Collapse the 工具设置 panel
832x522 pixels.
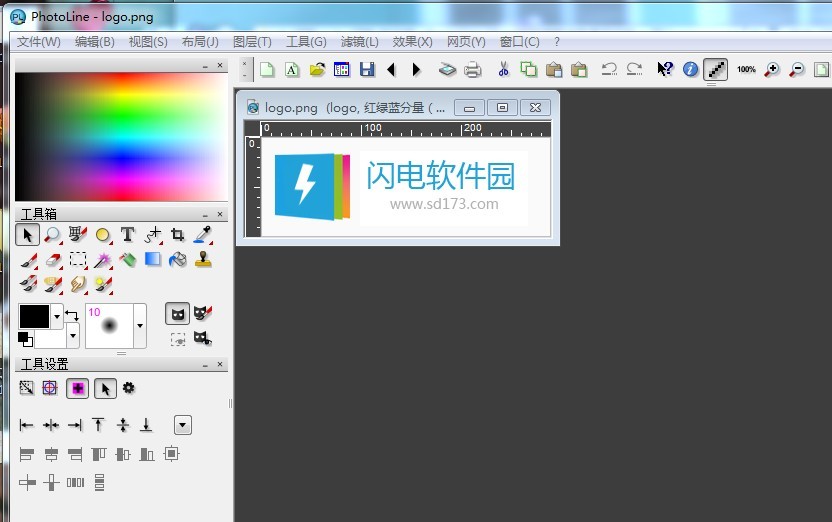coord(205,365)
